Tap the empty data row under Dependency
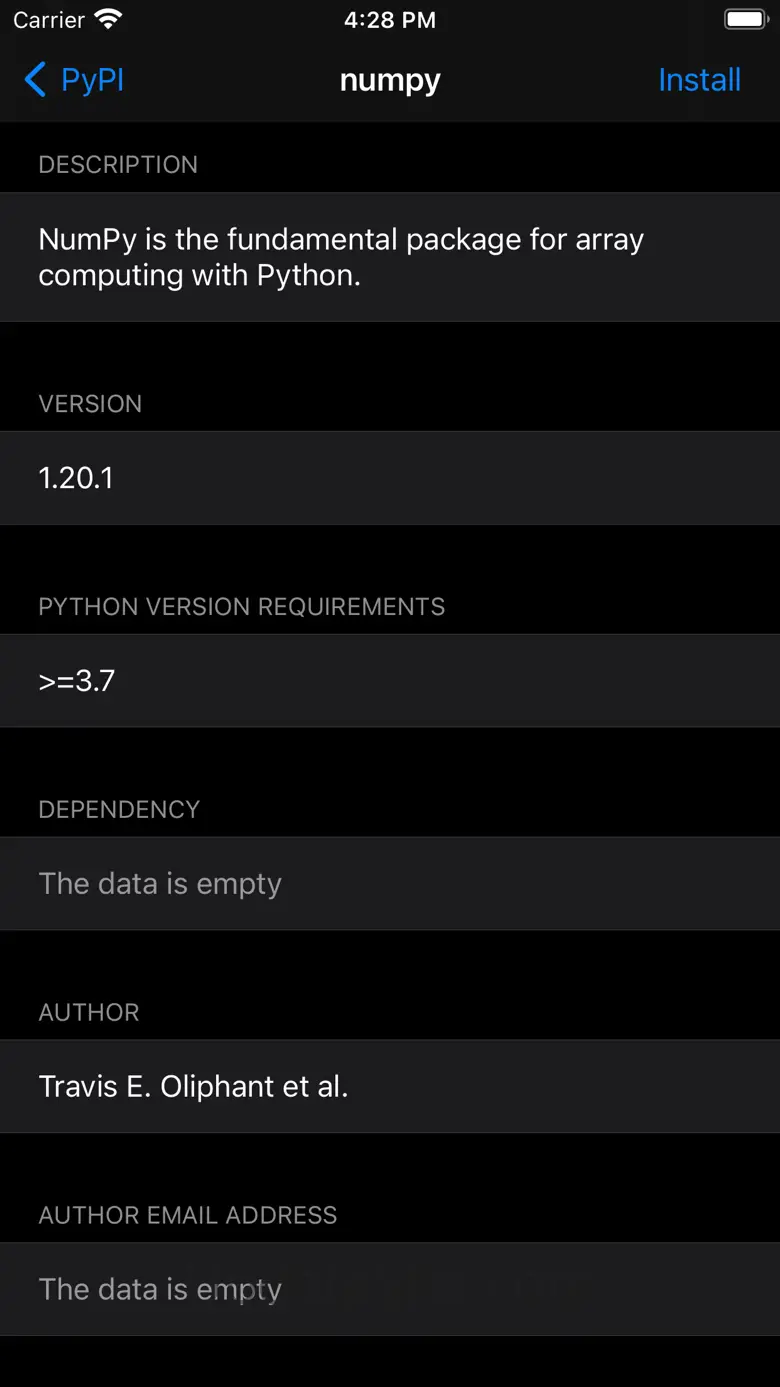Viewport: 780px width, 1387px height. (390, 884)
